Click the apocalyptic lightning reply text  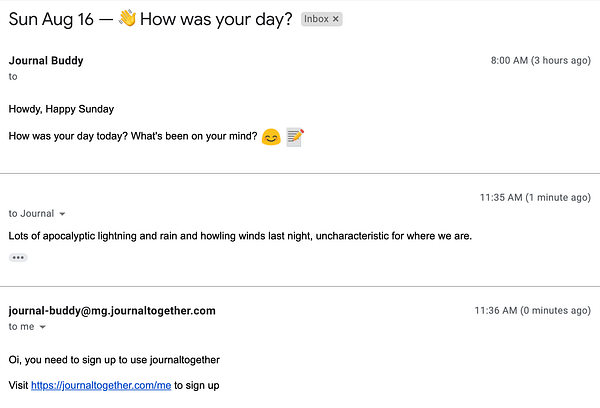click(x=240, y=236)
